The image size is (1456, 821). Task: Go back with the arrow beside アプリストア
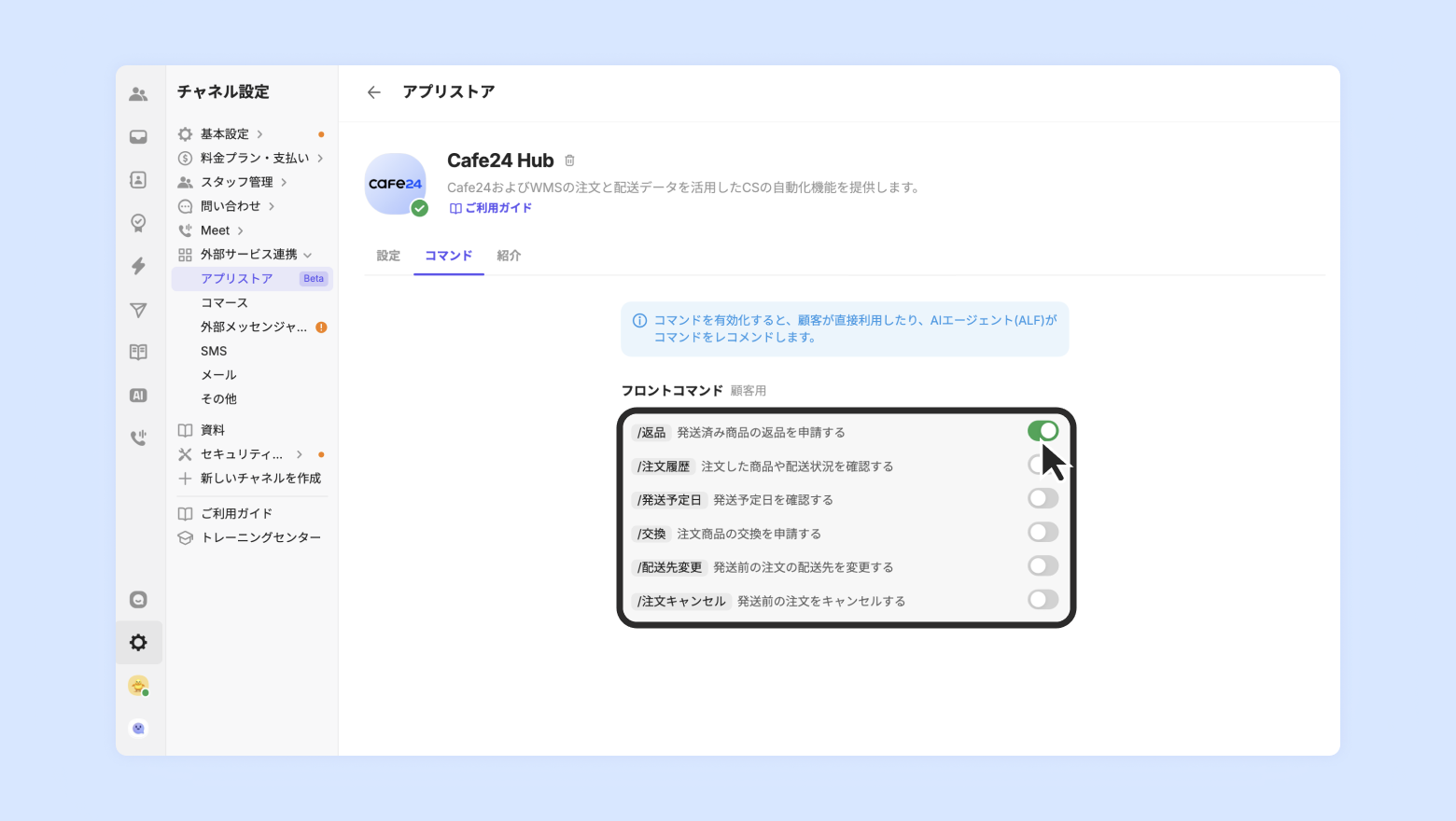tap(374, 92)
